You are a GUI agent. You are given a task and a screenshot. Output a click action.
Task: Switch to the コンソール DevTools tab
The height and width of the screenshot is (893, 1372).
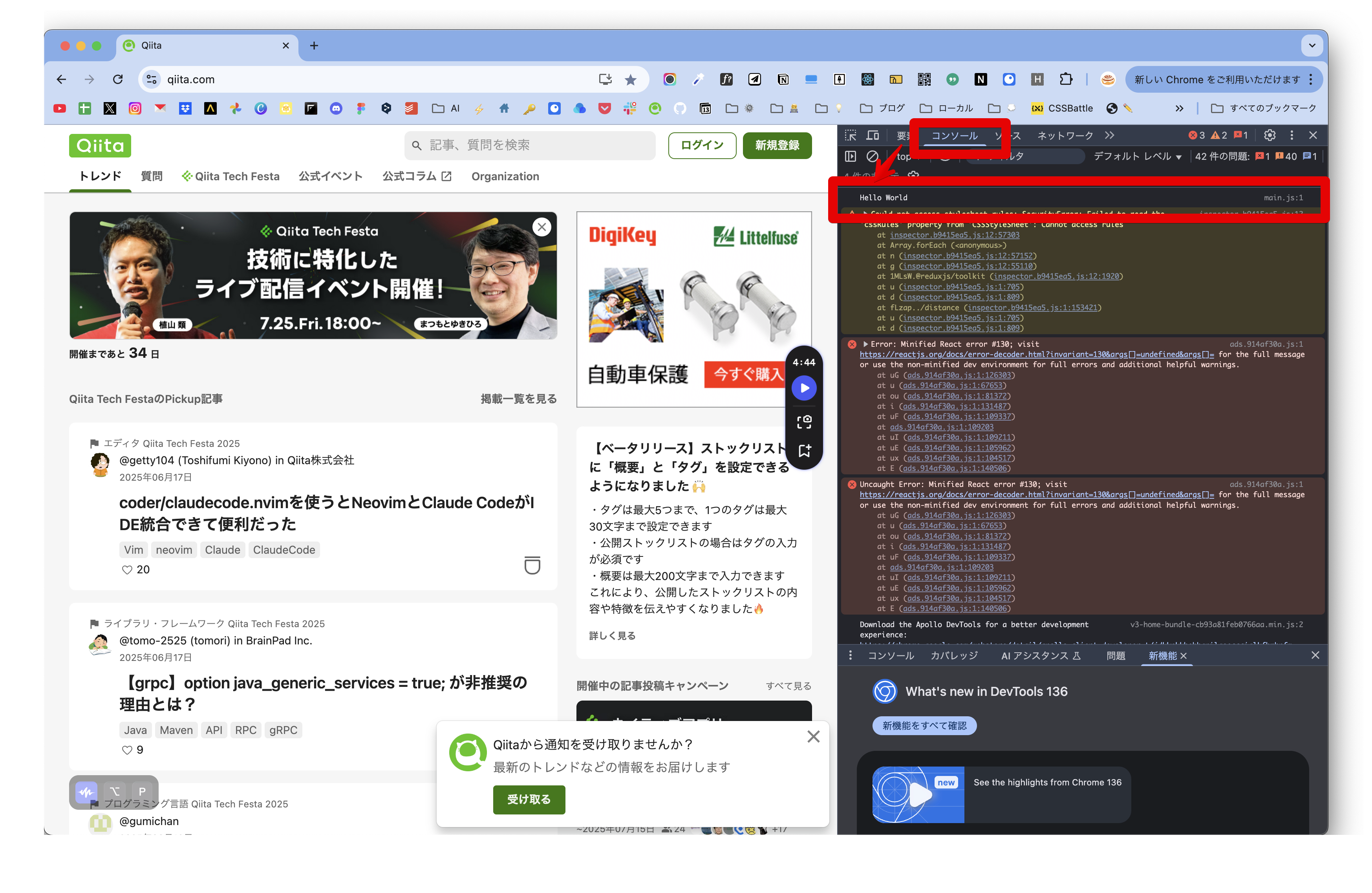tap(954, 135)
